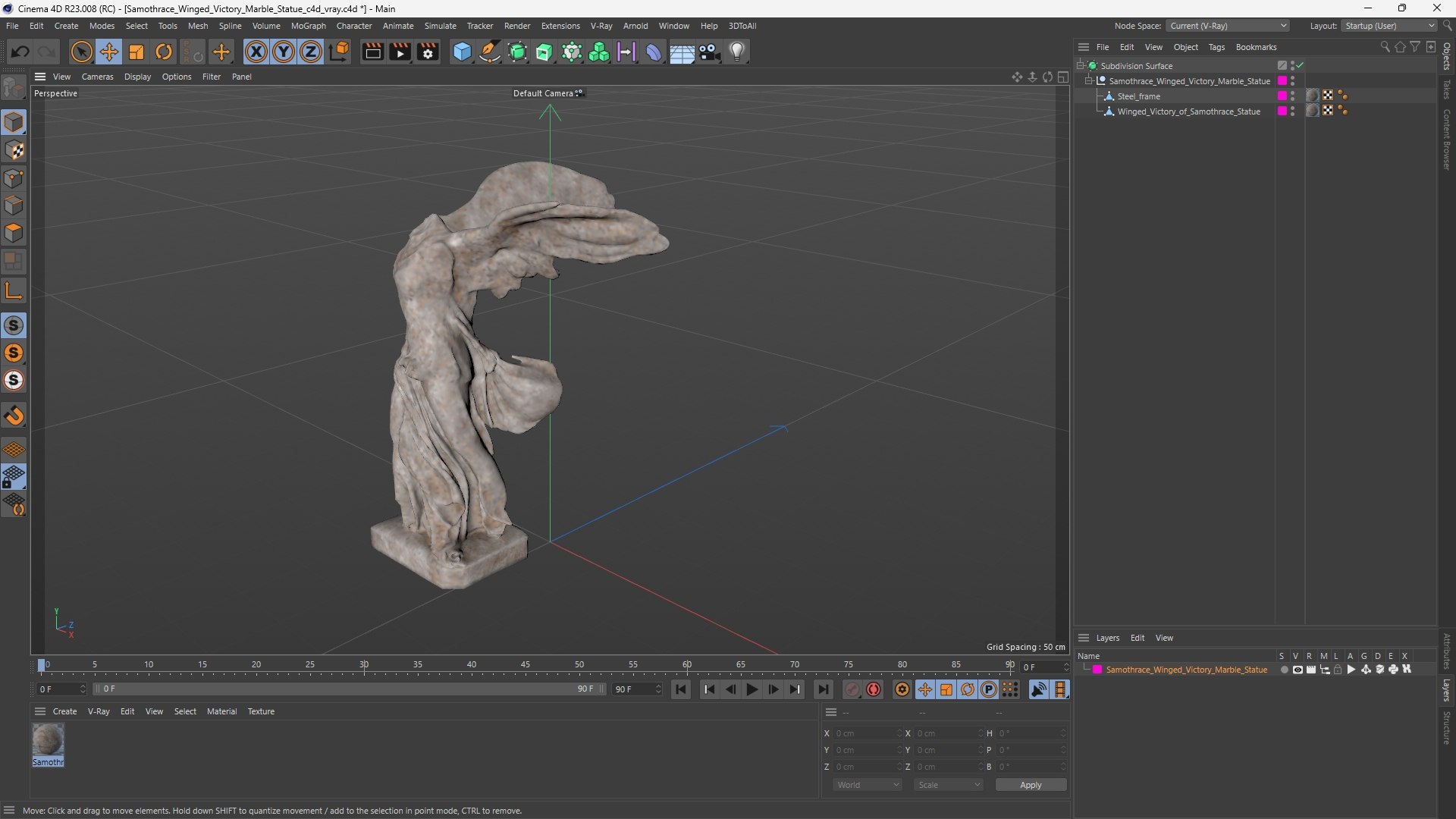Image resolution: width=1456 pixels, height=819 pixels.
Task: Toggle Steel_frame visibility dots
Action: click(x=1292, y=96)
